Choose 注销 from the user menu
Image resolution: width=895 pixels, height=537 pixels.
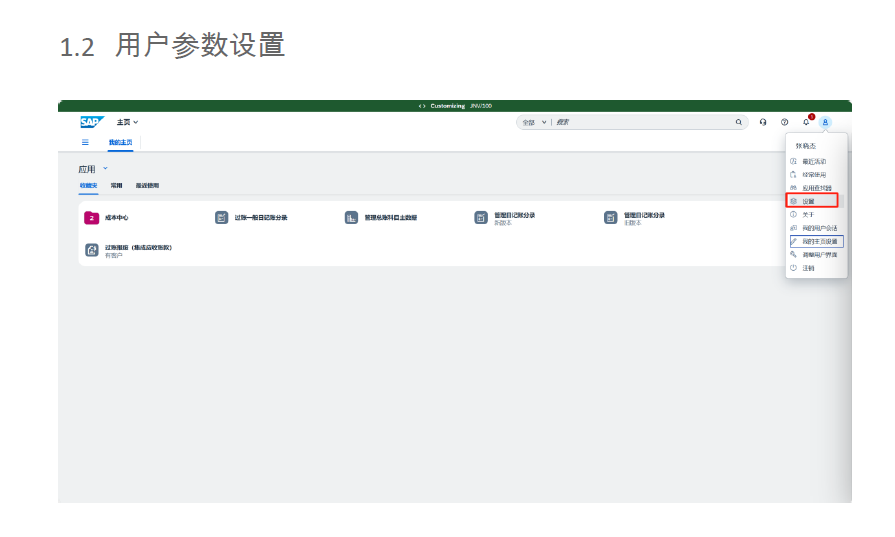[808, 268]
